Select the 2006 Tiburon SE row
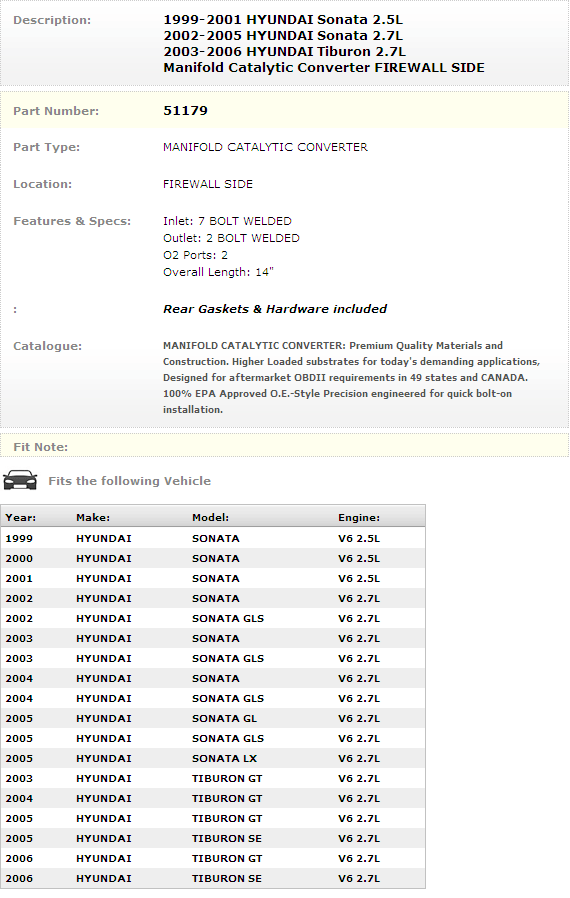Viewport: 570px width, 898px height. pyautogui.click(x=213, y=878)
